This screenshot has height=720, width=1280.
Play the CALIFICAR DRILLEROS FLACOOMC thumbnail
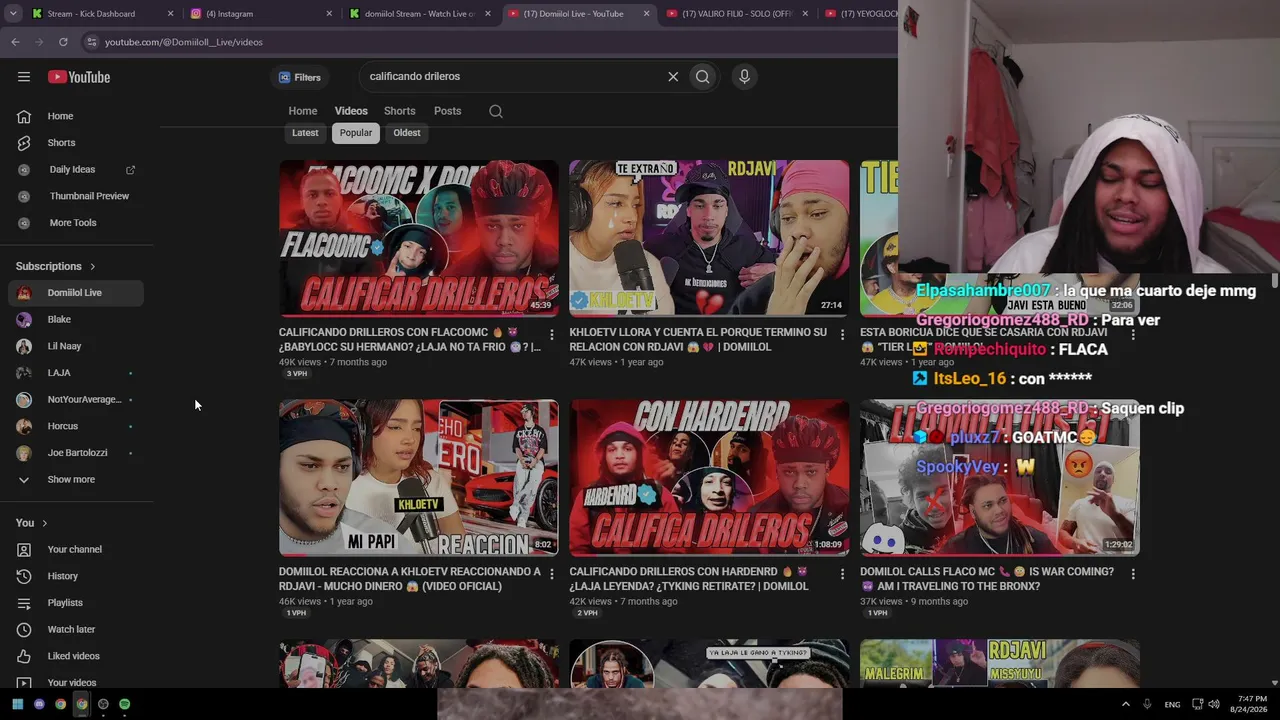click(419, 238)
